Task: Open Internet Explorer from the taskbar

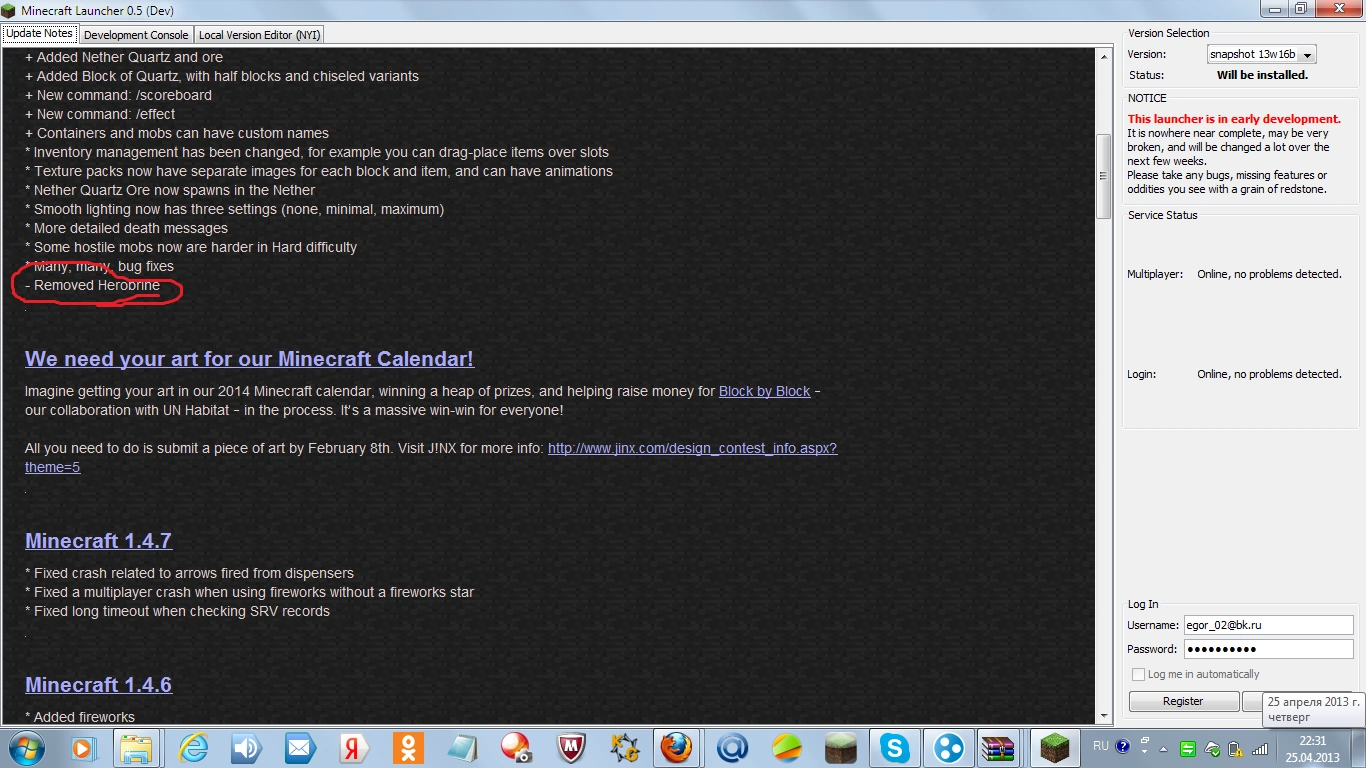Action: pyautogui.click(x=191, y=748)
